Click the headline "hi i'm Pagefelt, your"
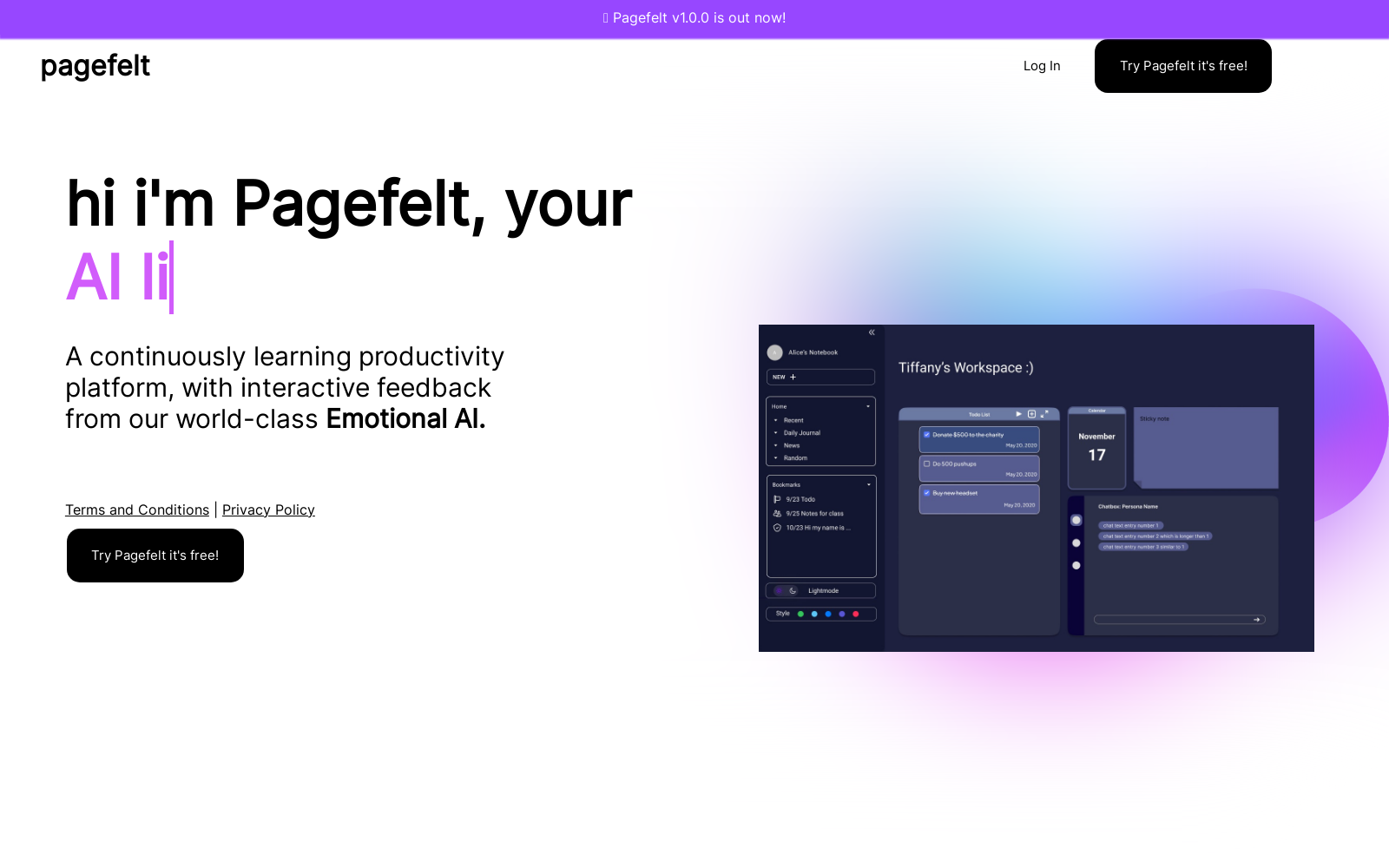1389x868 pixels. (x=349, y=204)
